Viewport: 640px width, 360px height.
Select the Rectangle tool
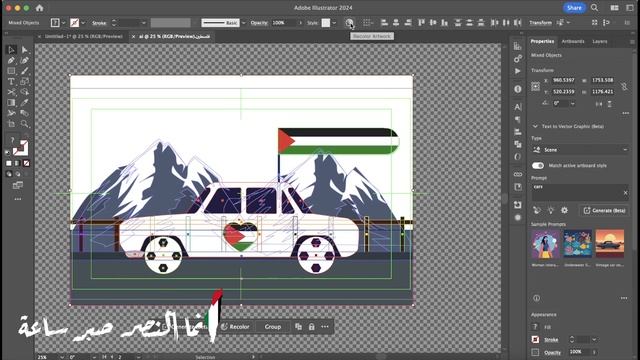click(11, 71)
